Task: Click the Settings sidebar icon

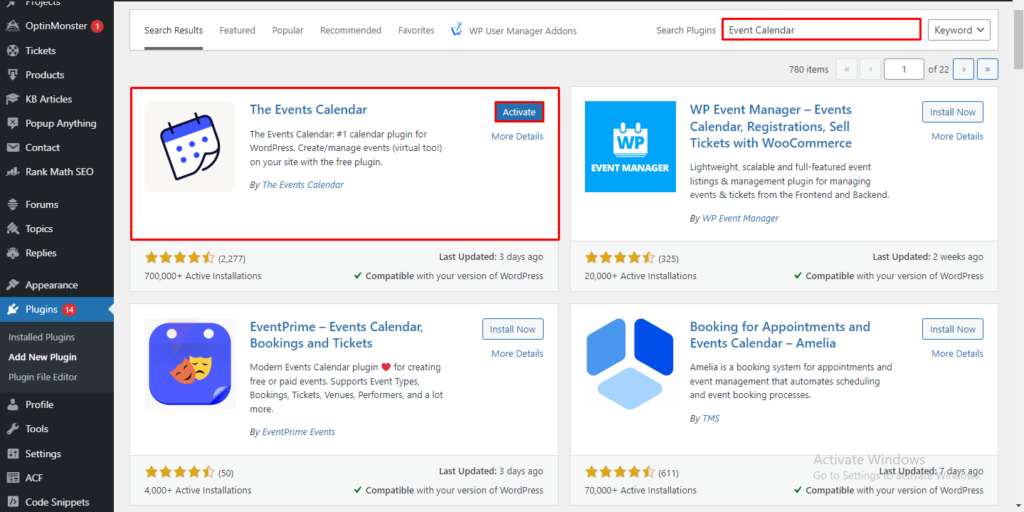Action: click(12, 453)
